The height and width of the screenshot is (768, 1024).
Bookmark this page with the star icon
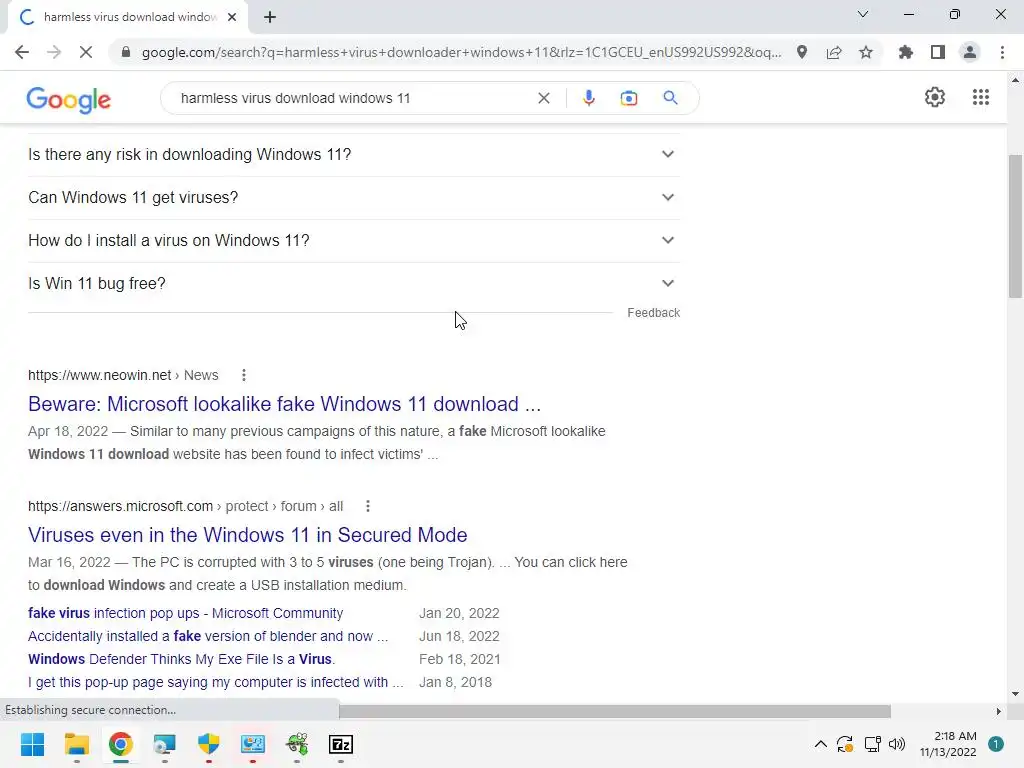pos(866,52)
